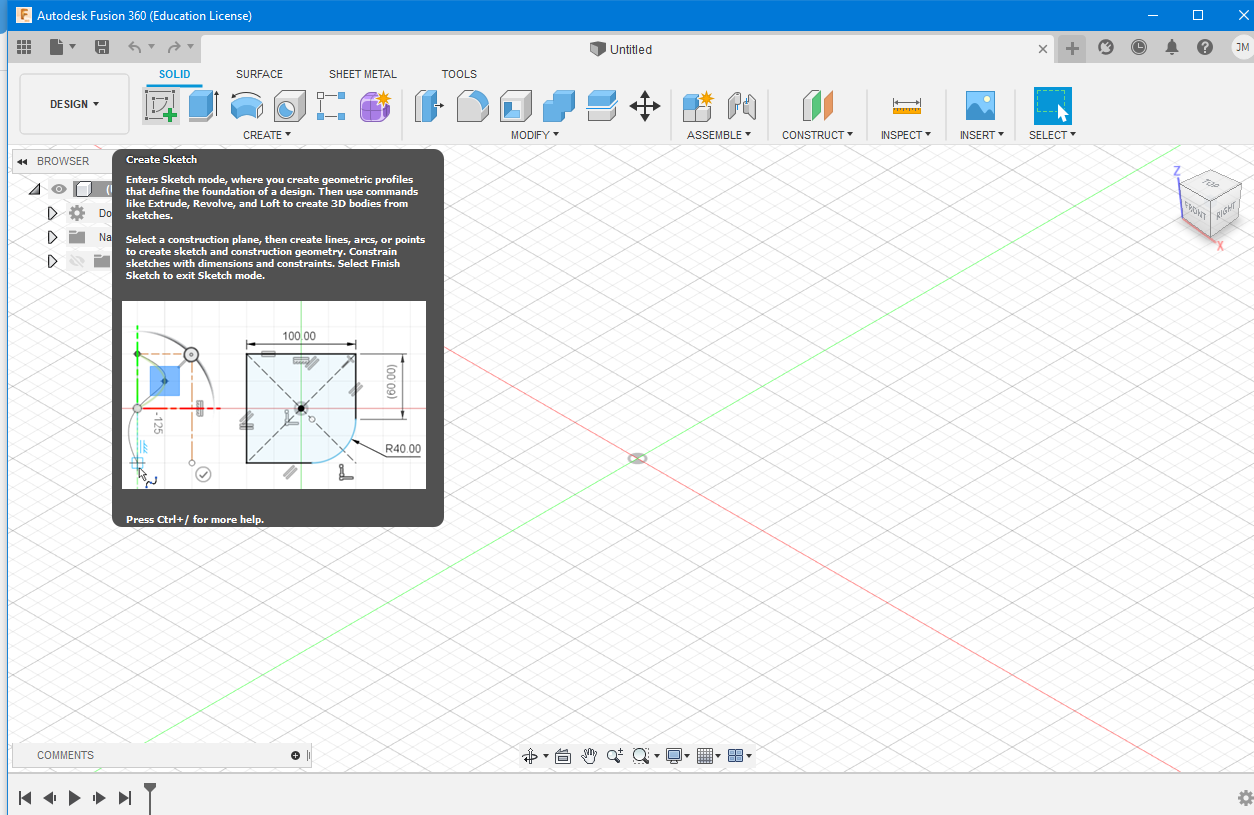Collapse the root component tree node

(35, 189)
